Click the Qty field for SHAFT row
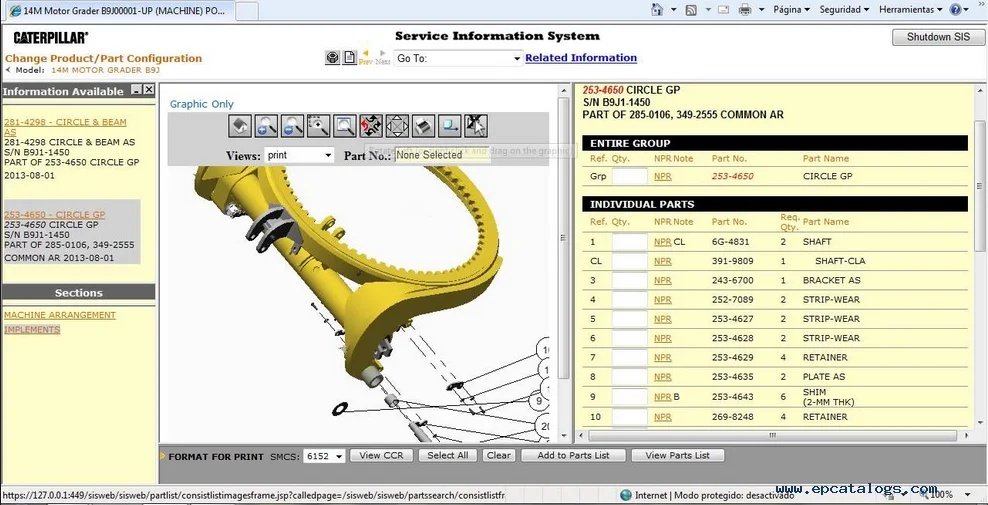Viewport: 988px width, 505px height. pyautogui.click(x=629, y=242)
